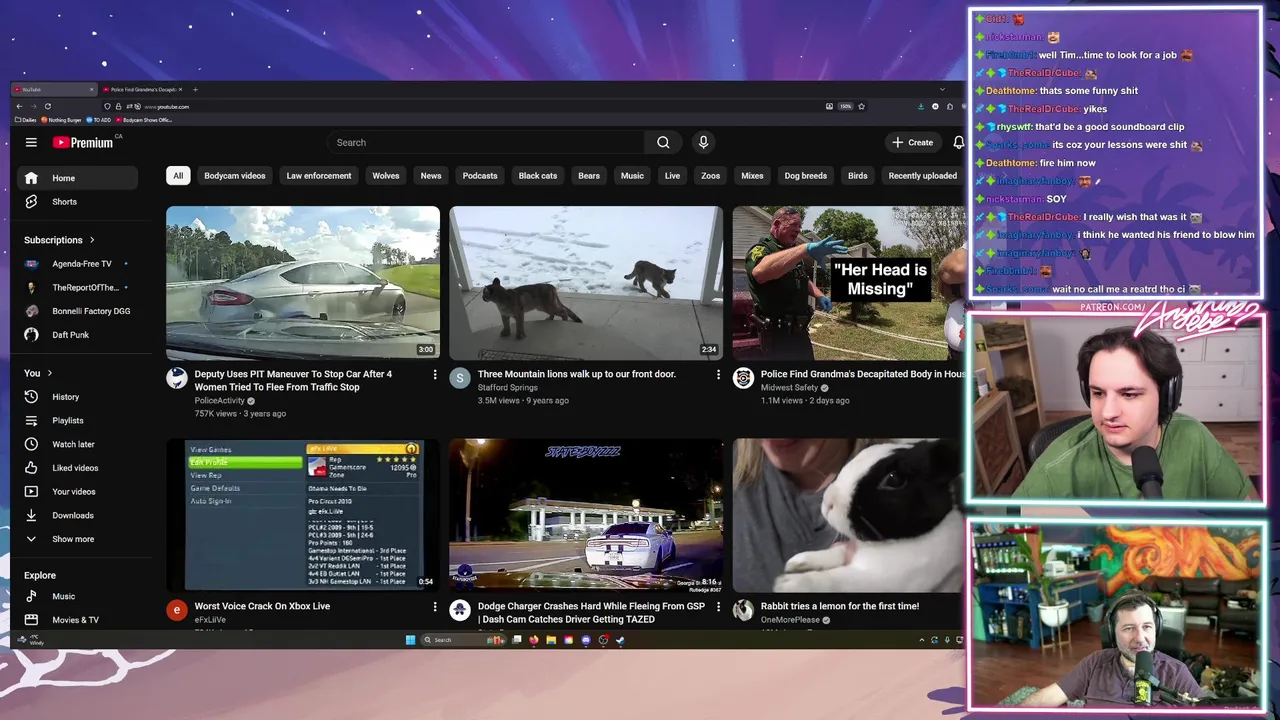This screenshot has height=720, width=1280.
Task: Open Firefox from the taskbar
Action: (533, 640)
